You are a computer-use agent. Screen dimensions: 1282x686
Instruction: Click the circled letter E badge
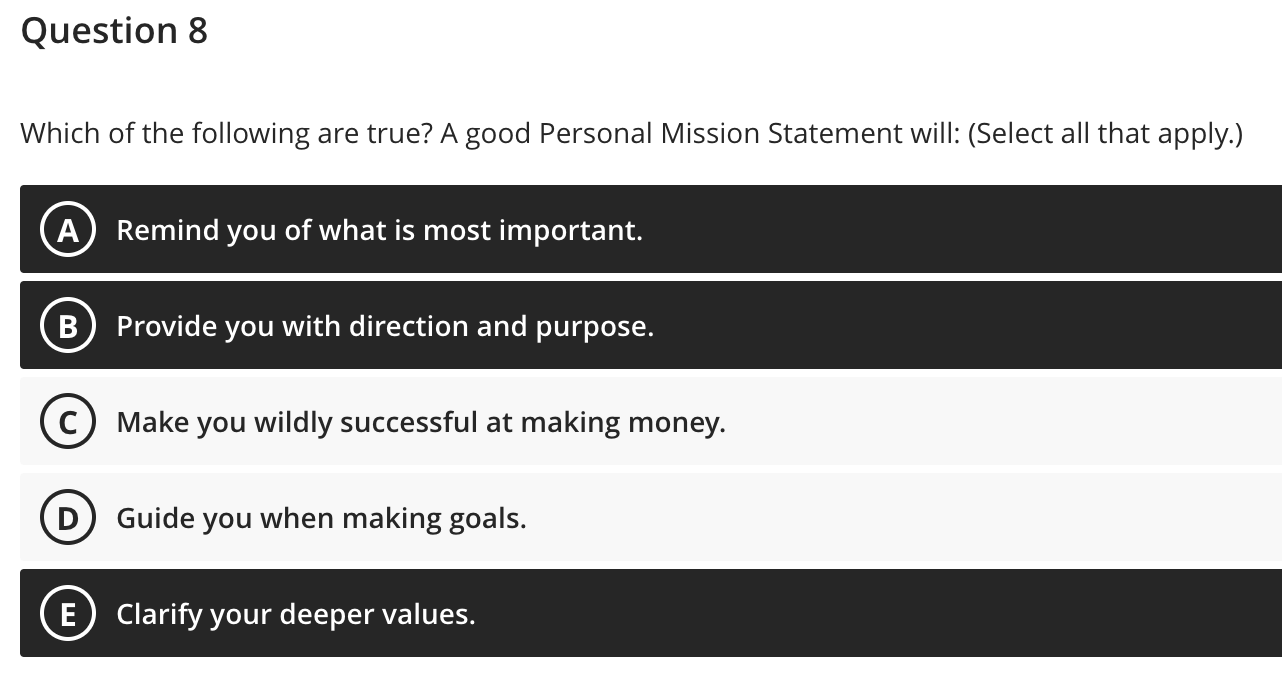[67, 613]
